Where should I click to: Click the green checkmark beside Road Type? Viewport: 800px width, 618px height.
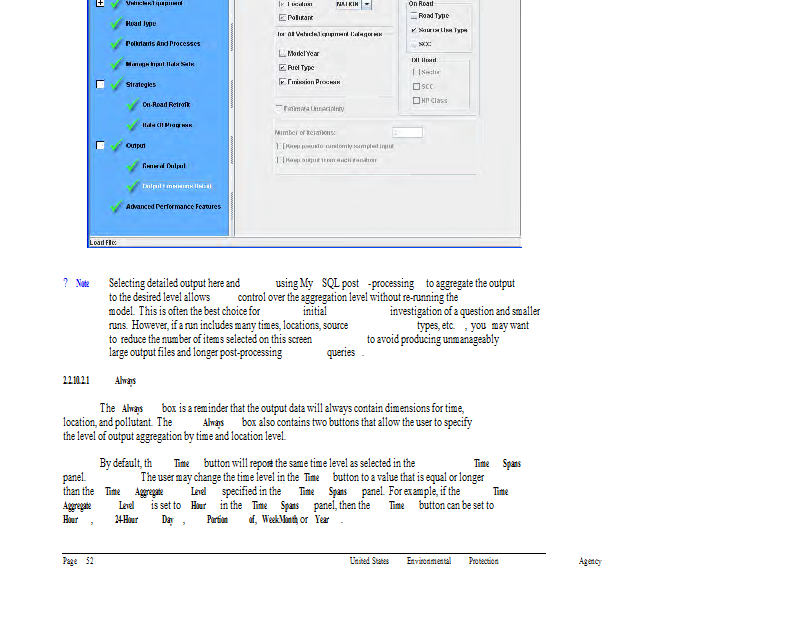tap(116, 22)
